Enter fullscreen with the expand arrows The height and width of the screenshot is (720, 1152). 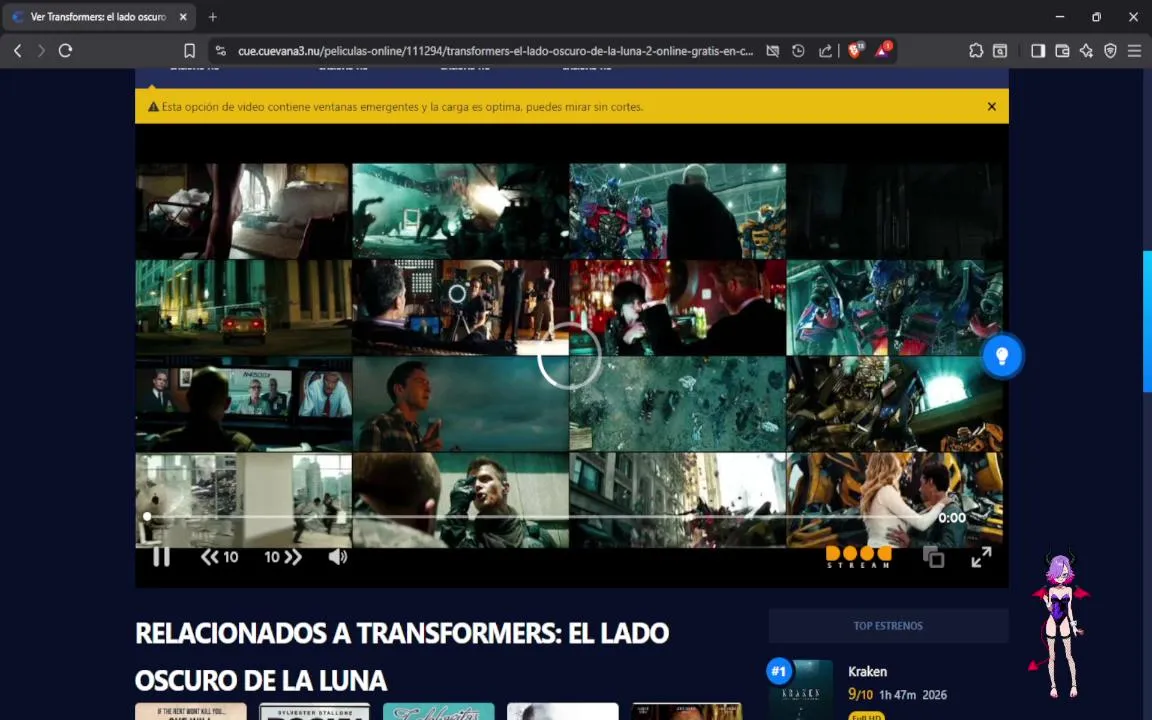(x=982, y=557)
